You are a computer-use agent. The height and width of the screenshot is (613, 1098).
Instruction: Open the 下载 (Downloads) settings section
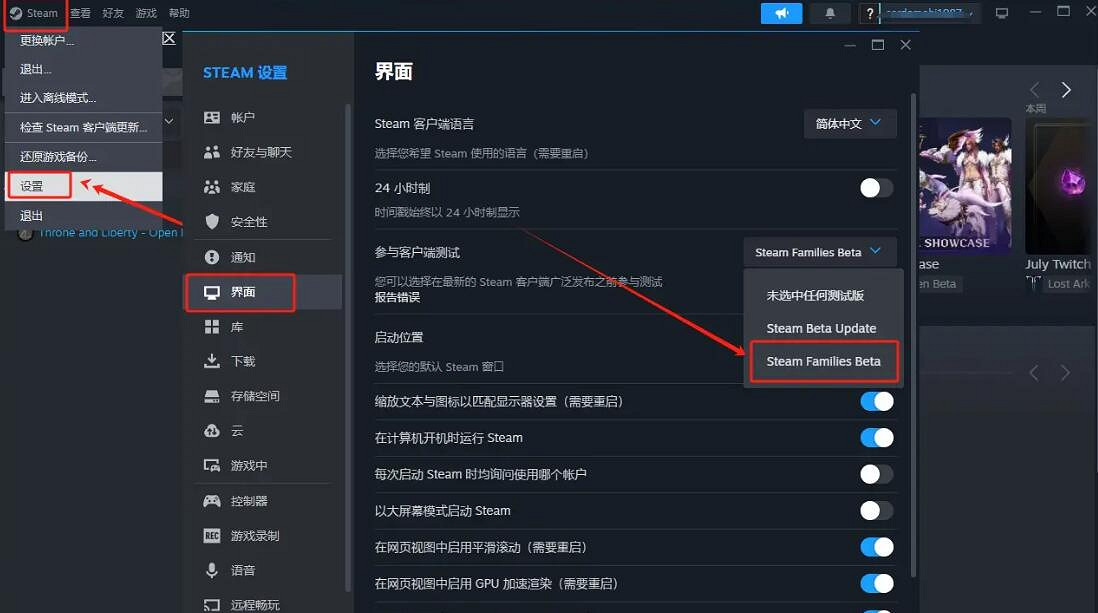(242, 362)
